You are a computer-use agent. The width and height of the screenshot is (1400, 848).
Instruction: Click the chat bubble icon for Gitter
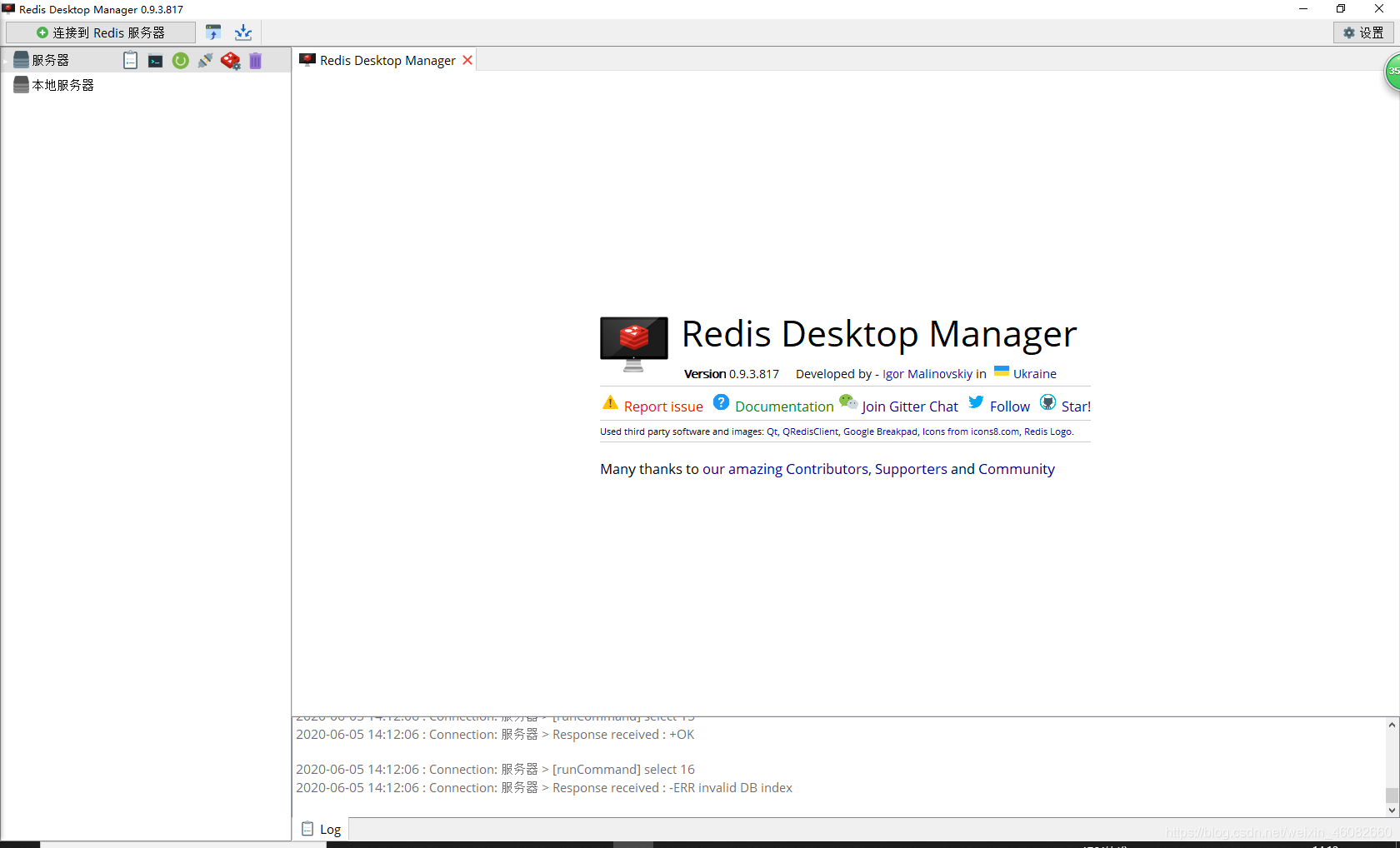pyautogui.click(x=848, y=402)
